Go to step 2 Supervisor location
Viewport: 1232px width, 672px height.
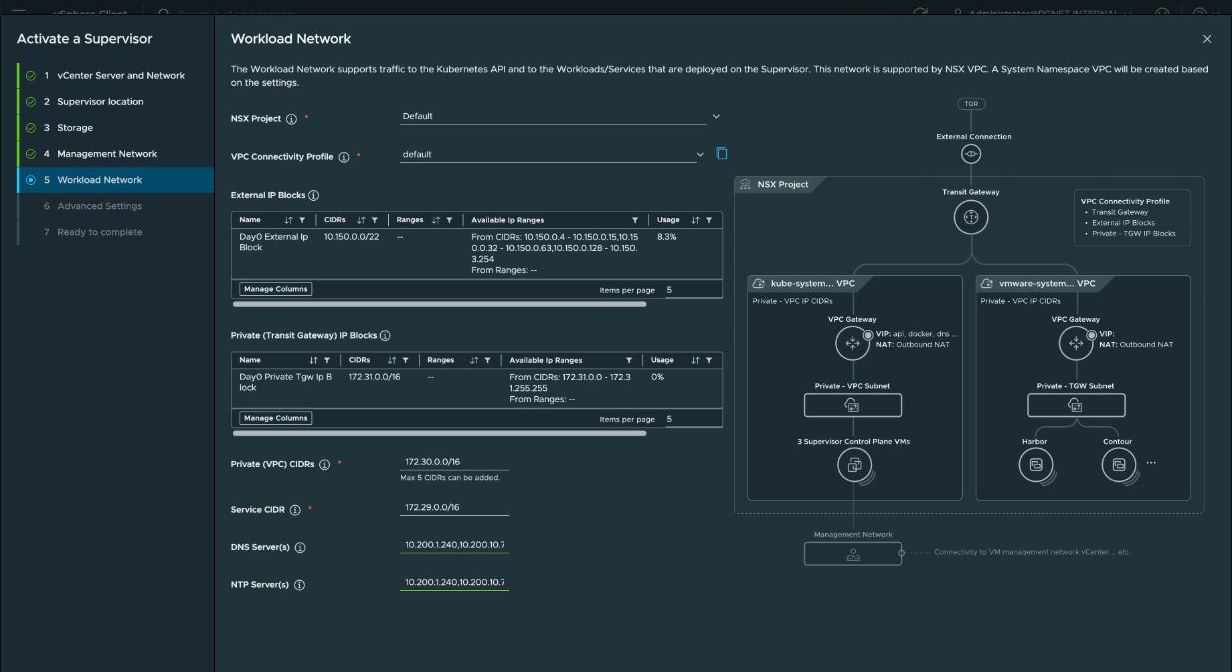click(114, 102)
